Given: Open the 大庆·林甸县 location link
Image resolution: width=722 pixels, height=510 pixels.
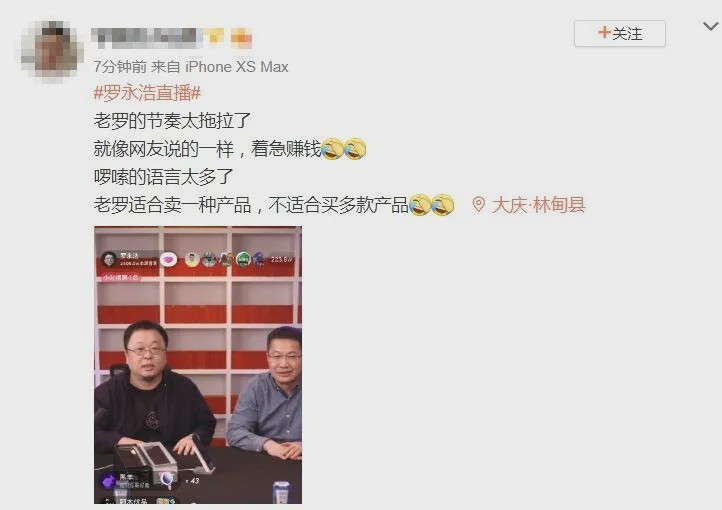Looking at the screenshot, I should [x=538, y=205].
